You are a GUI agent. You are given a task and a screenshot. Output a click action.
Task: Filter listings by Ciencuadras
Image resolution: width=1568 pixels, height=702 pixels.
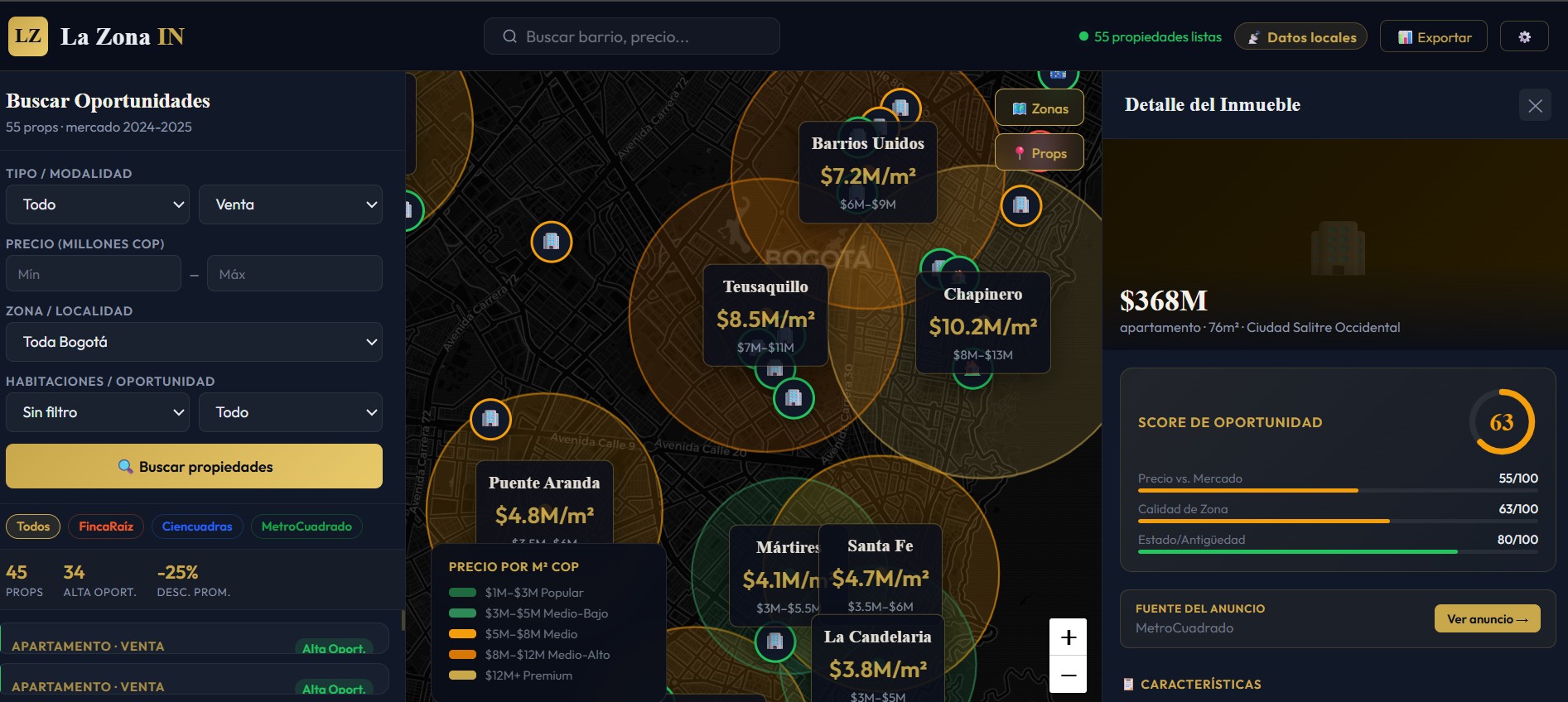click(x=197, y=526)
